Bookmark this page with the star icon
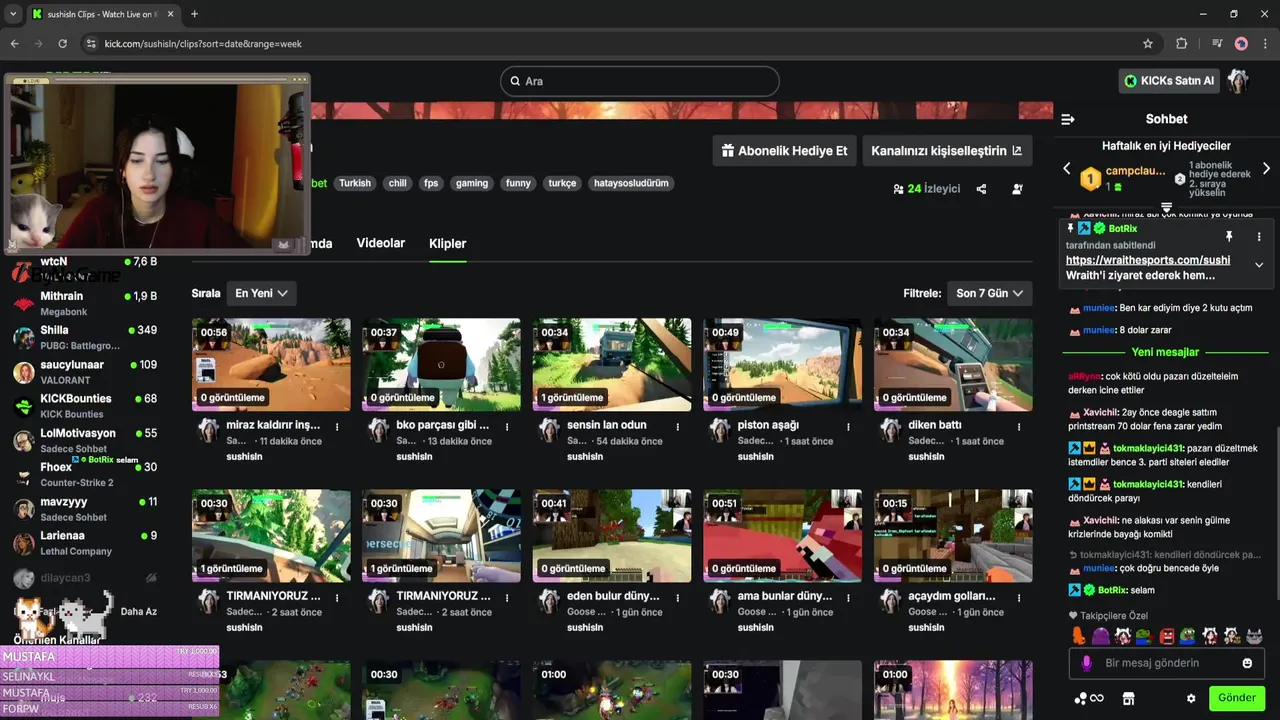Viewport: 1280px width, 720px height. tap(1148, 44)
